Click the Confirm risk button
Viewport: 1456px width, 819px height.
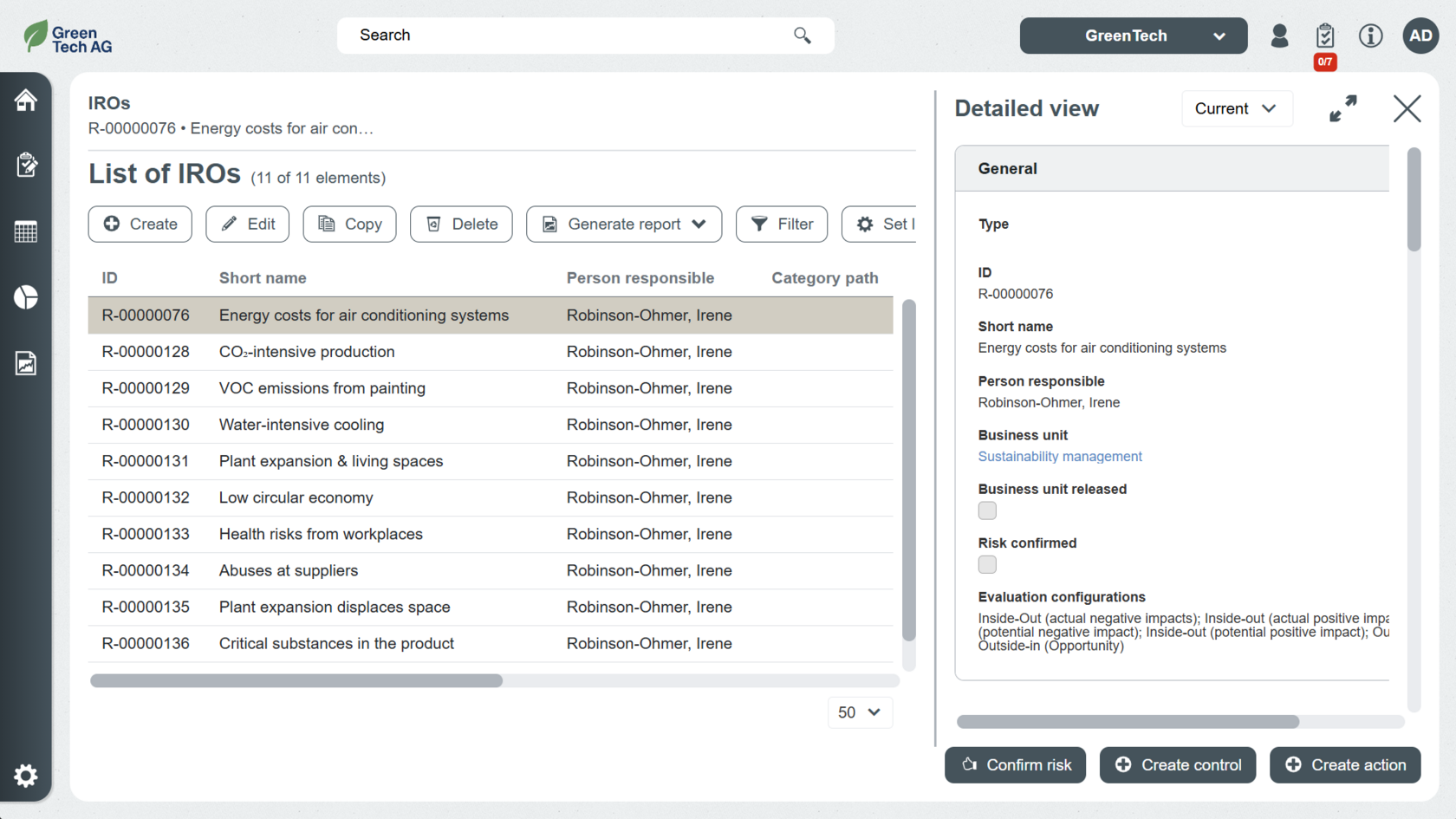point(1015,765)
